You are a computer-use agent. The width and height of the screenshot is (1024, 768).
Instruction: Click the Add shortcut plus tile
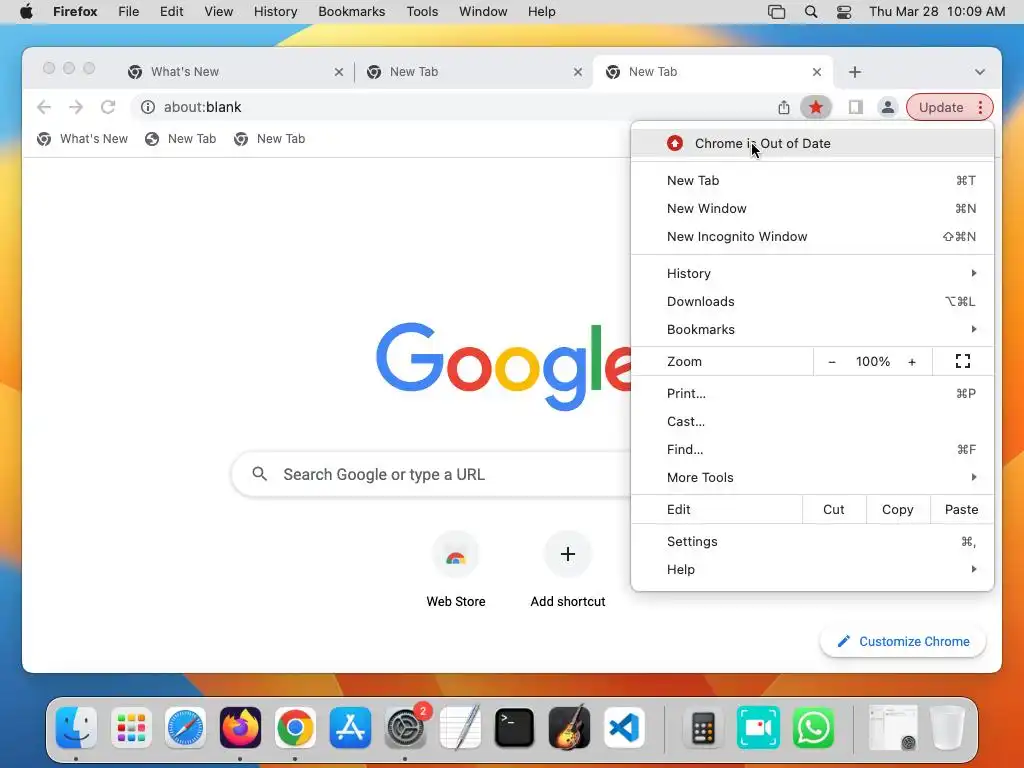point(568,569)
